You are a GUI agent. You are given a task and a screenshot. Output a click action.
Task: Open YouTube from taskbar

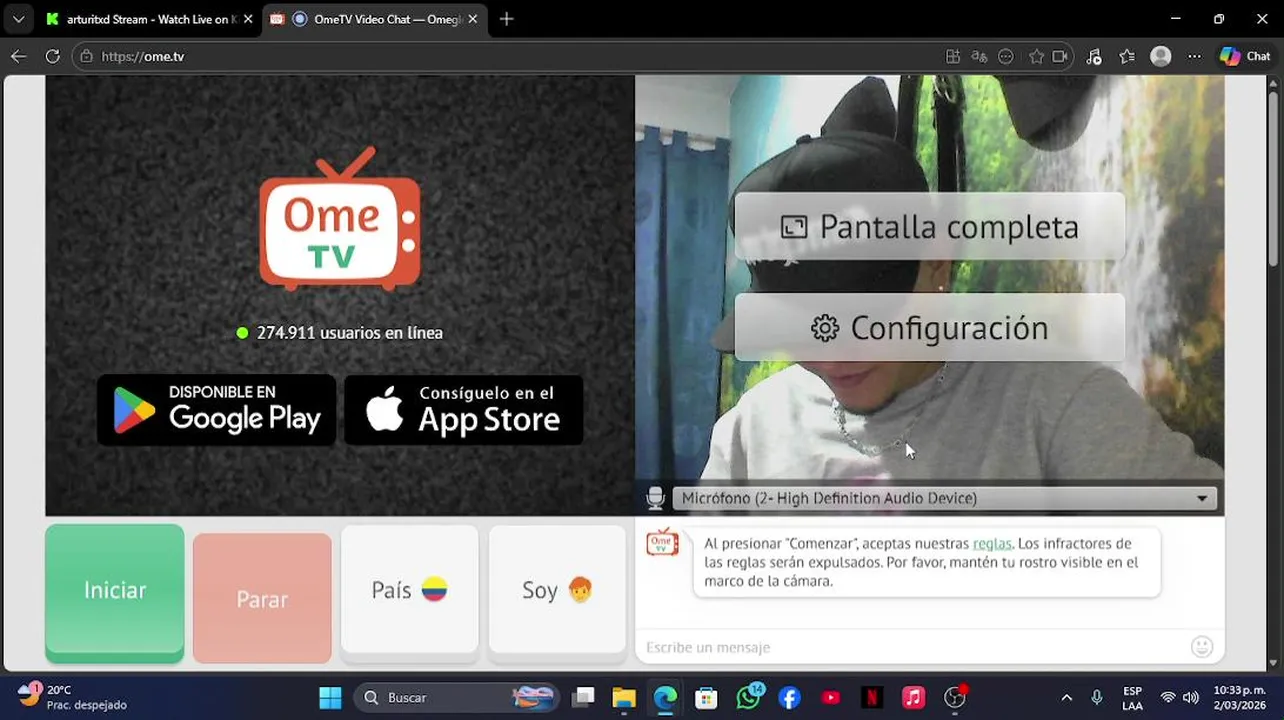[x=830, y=697]
